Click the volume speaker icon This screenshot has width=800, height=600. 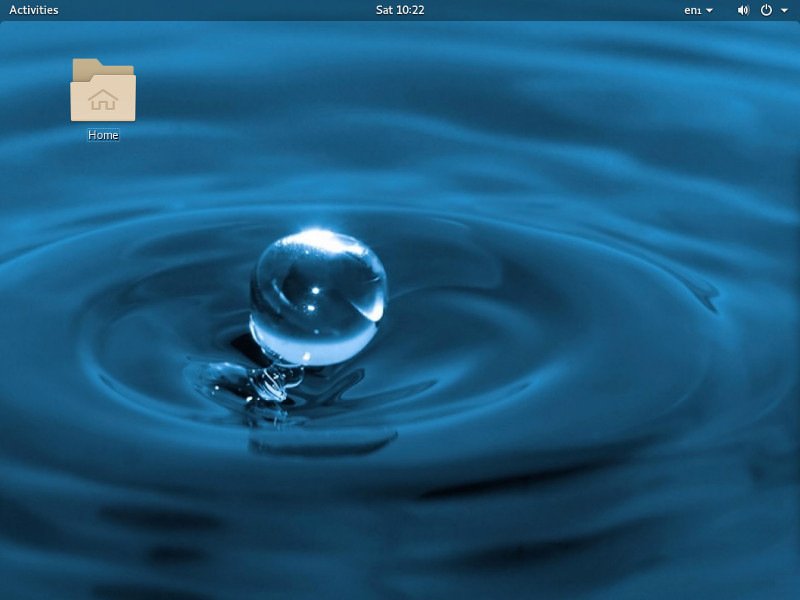(x=743, y=10)
